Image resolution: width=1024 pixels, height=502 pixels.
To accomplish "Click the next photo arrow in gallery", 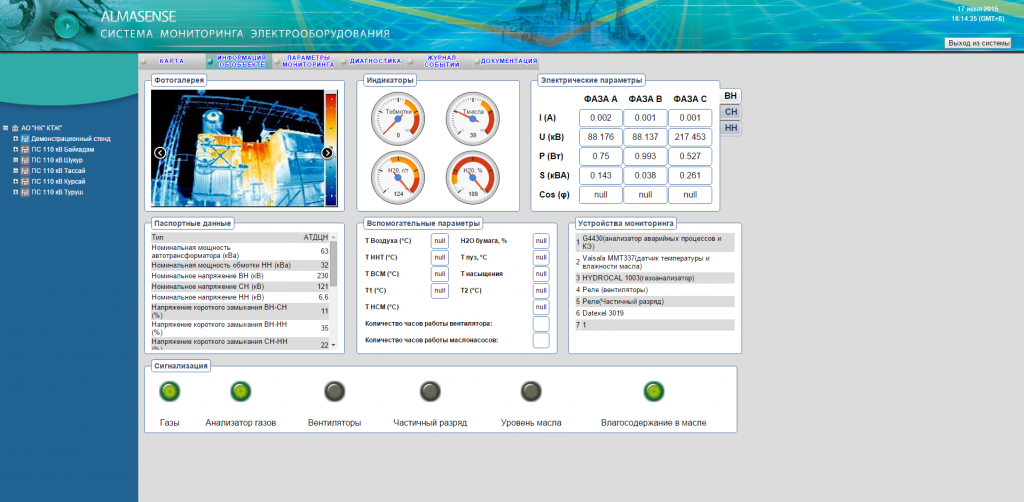I will (327, 153).
